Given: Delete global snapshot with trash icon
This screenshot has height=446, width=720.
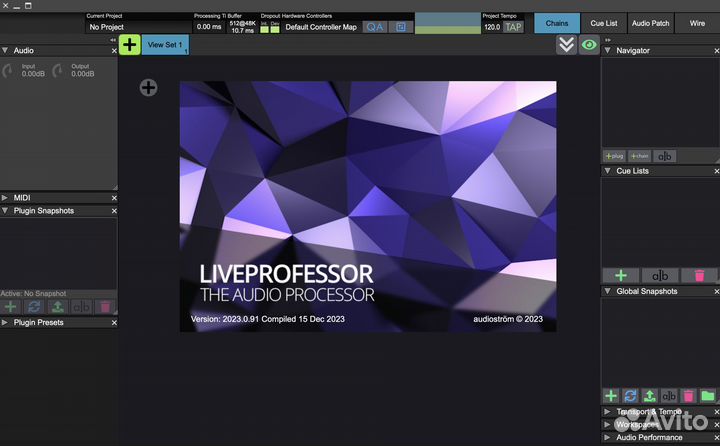Looking at the screenshot, I should (688, 395).
